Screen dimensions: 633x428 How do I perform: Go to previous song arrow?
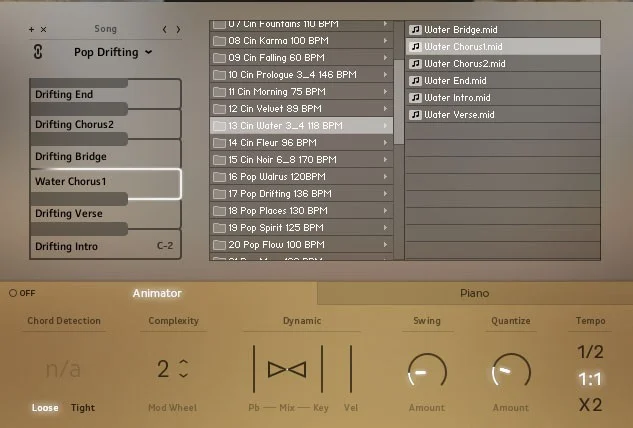164,29
